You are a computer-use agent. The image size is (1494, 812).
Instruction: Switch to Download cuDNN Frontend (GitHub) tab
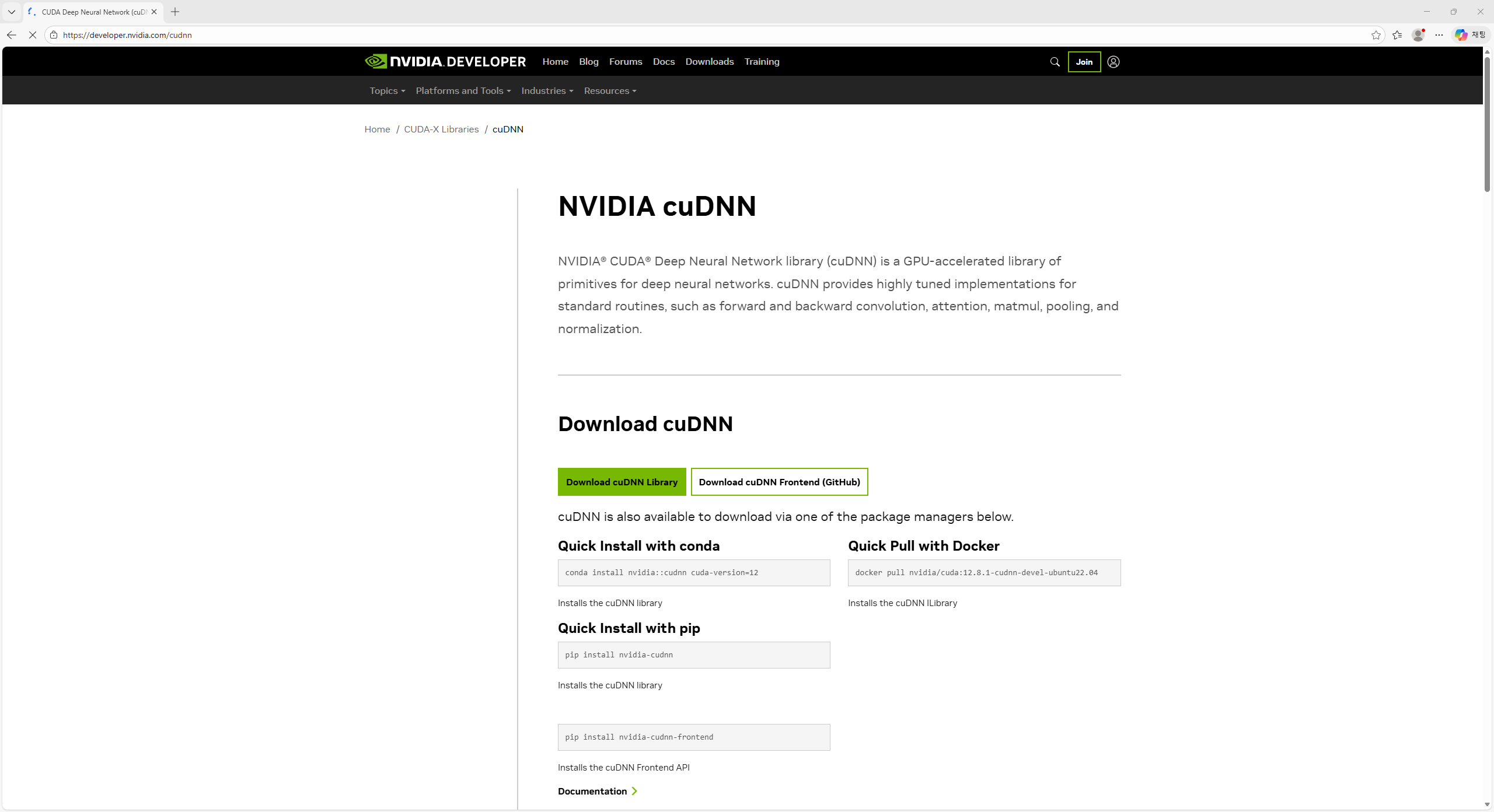[779, 481]
